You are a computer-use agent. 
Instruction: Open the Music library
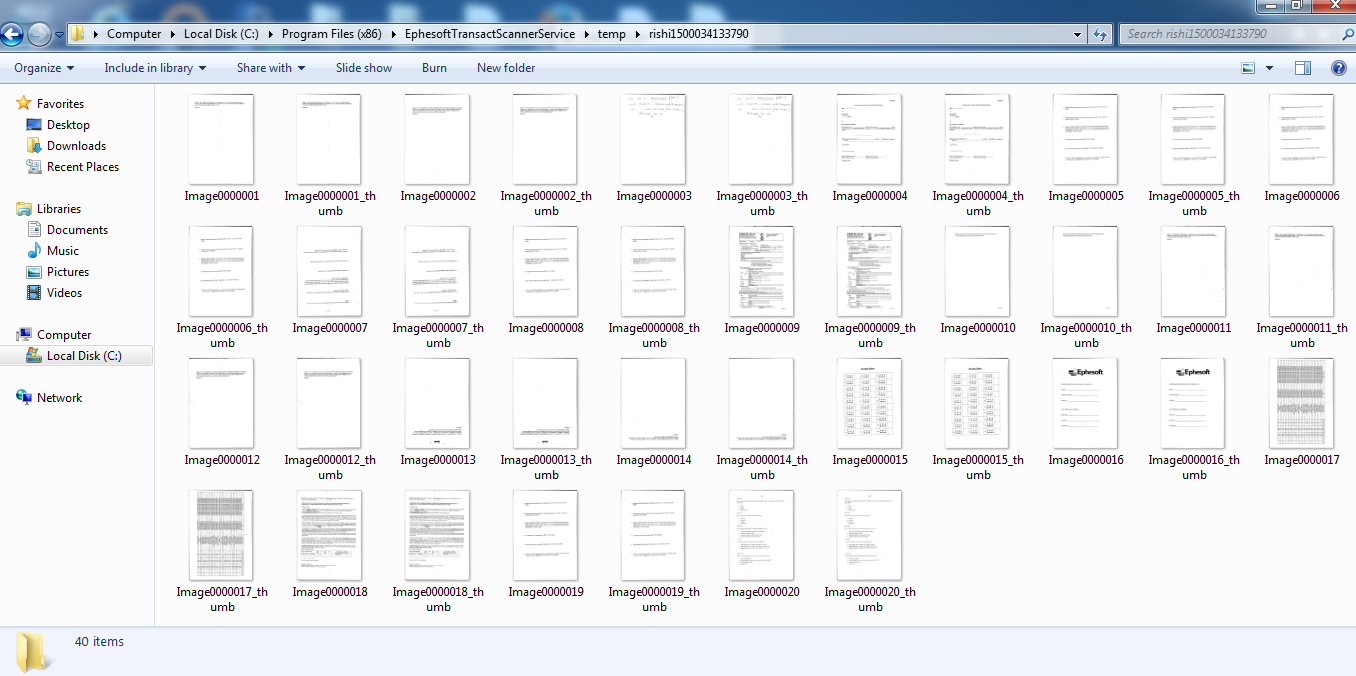pyautogui.click(x=63, y=251)
